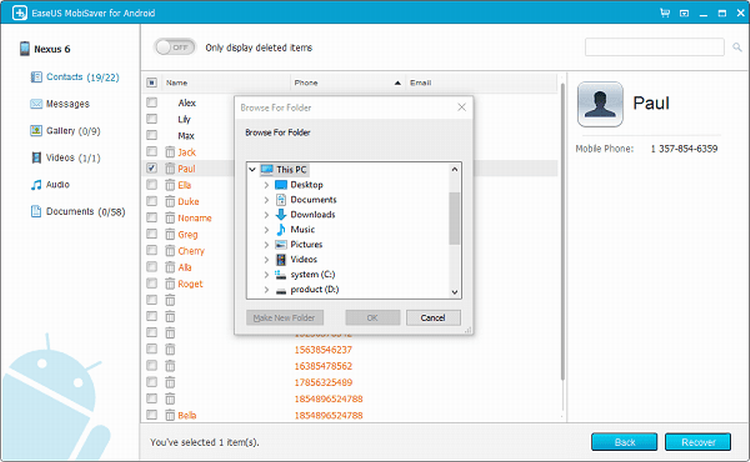Expand the Desktop folder node
The height and width of the screenshot is (462, 750).
(266, 185)
